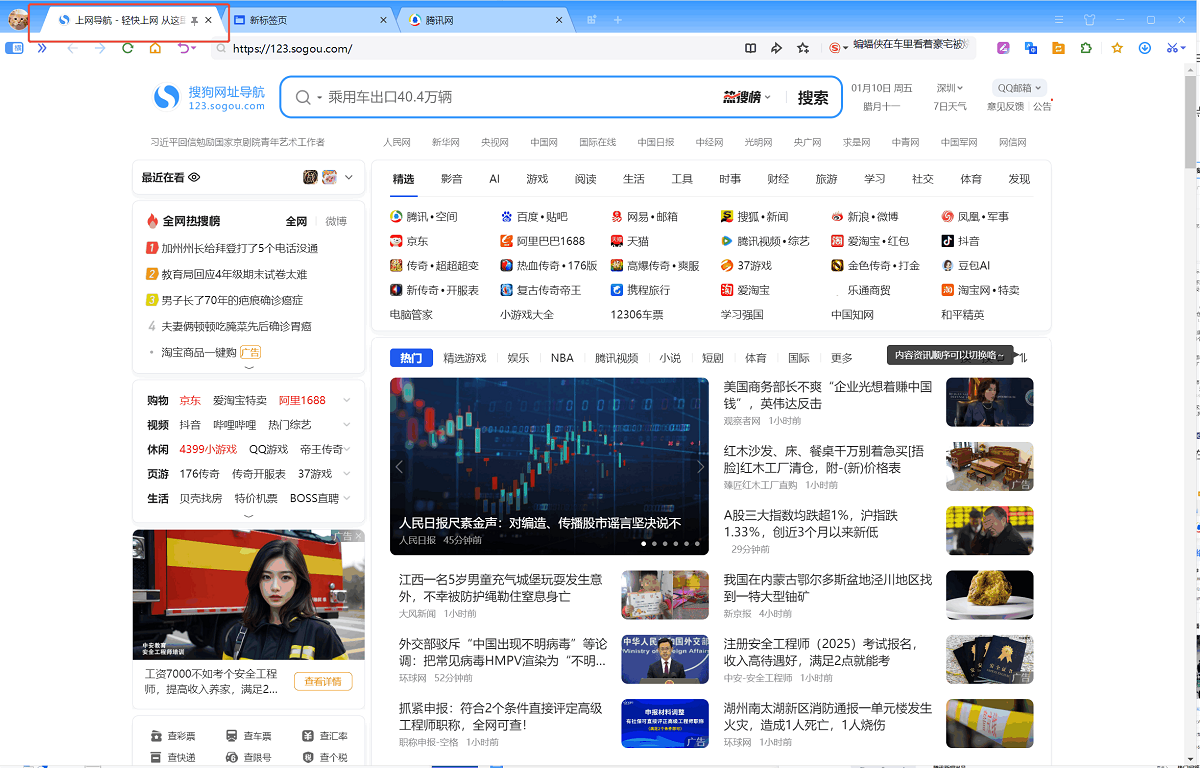Open the 百度·贴吧 site link

(534, 216)
